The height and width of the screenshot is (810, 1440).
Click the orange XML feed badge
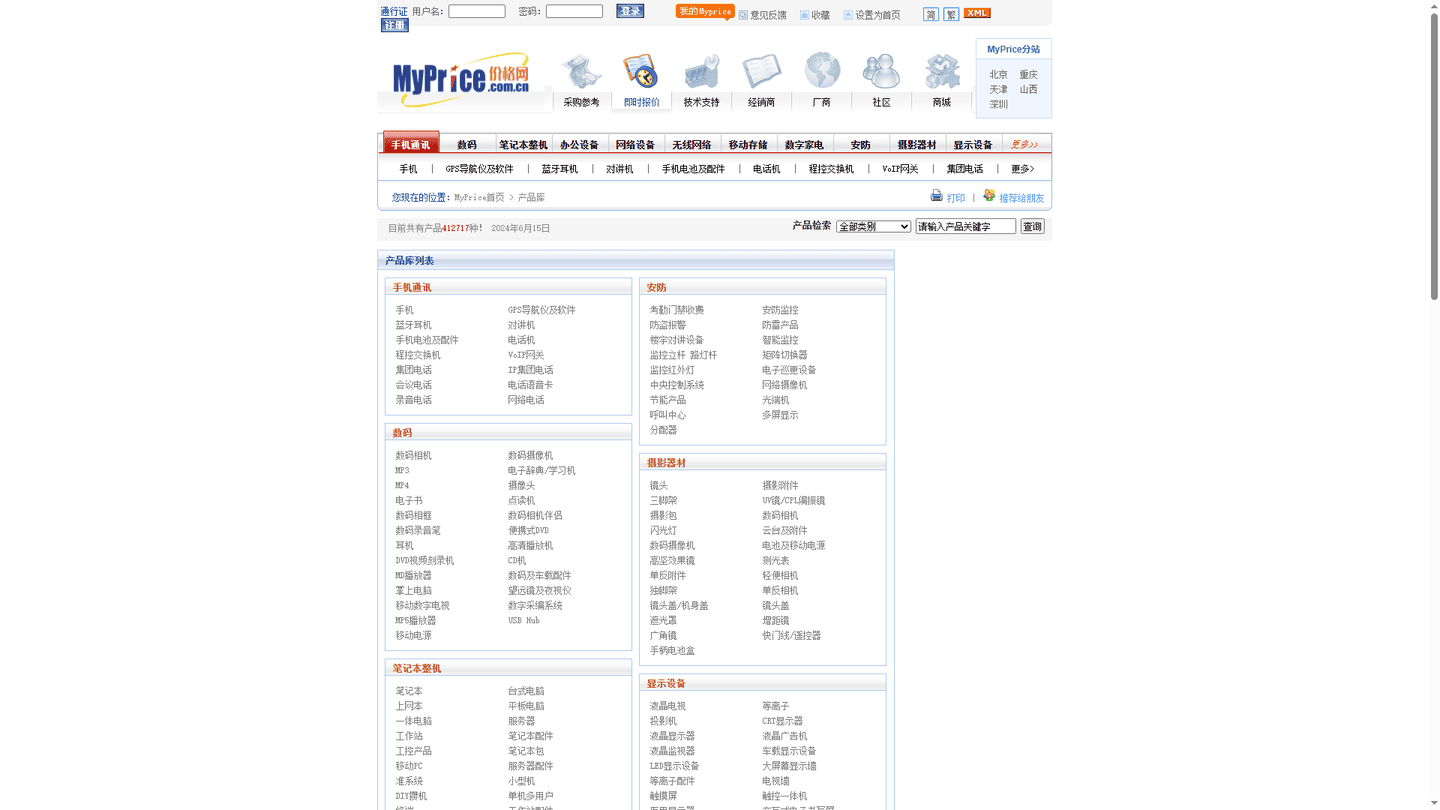[977, 13]
